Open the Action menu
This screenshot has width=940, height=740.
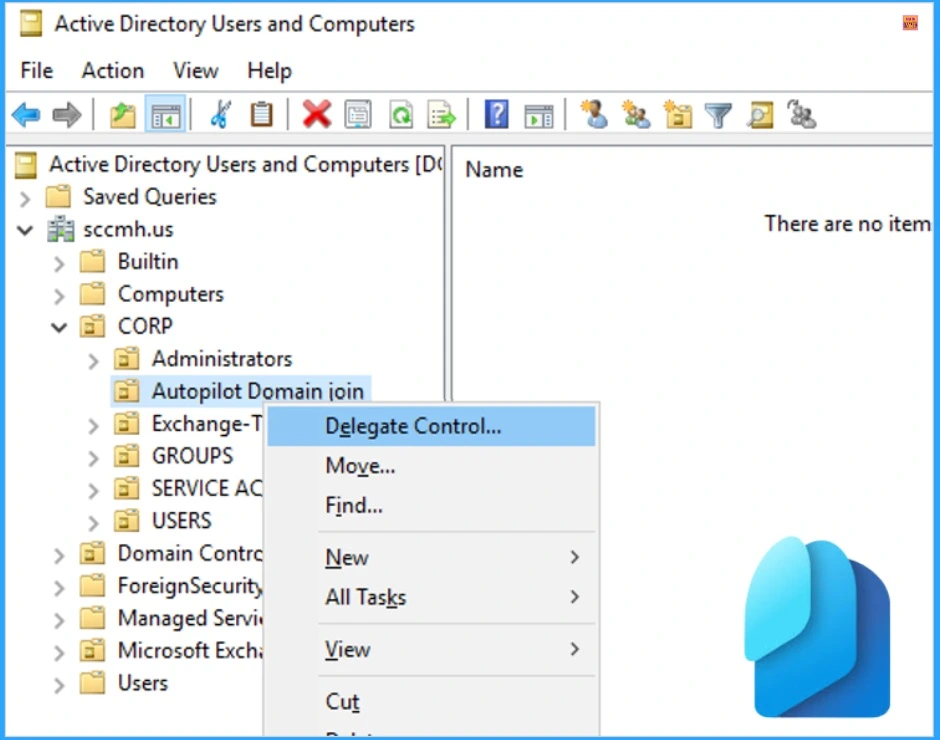coord(113,71)
